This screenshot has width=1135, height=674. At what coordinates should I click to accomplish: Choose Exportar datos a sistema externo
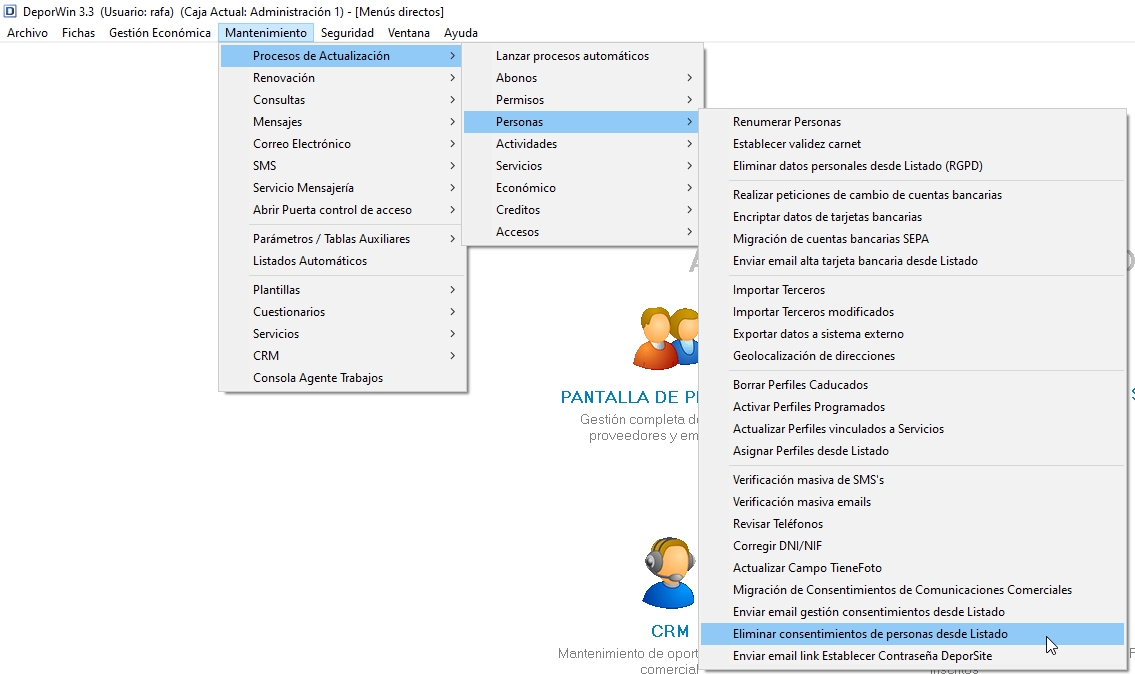pos(912,334)
